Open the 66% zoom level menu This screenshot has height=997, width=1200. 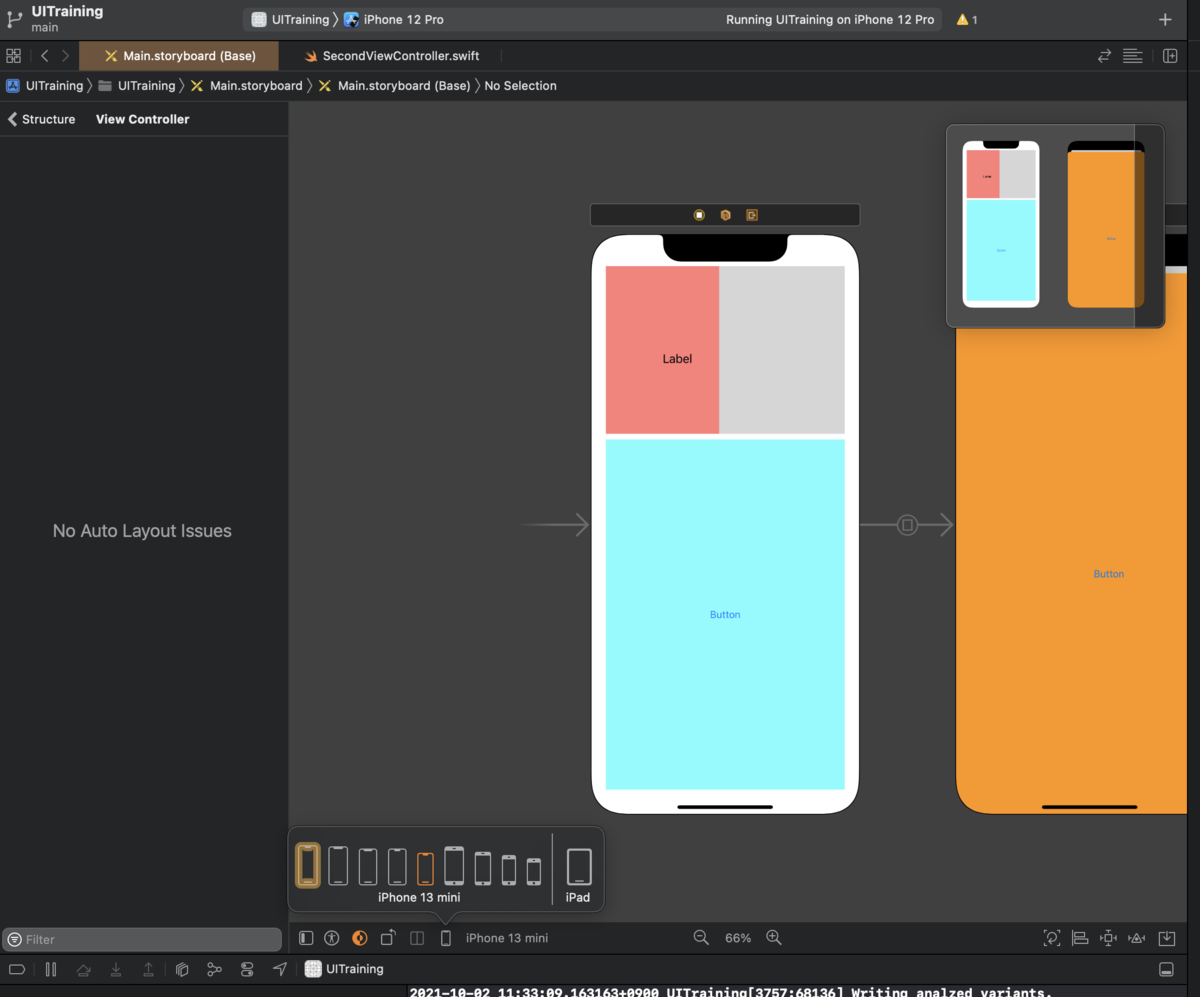pos(738,938)
